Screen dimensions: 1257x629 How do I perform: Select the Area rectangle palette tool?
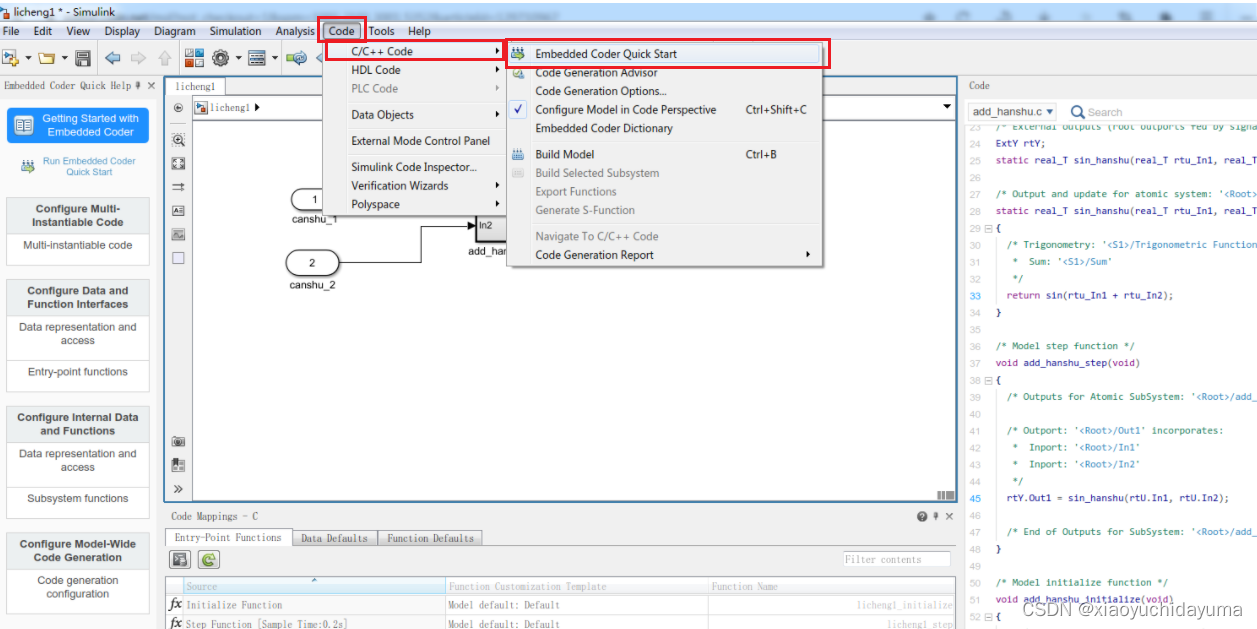point(178,258)
